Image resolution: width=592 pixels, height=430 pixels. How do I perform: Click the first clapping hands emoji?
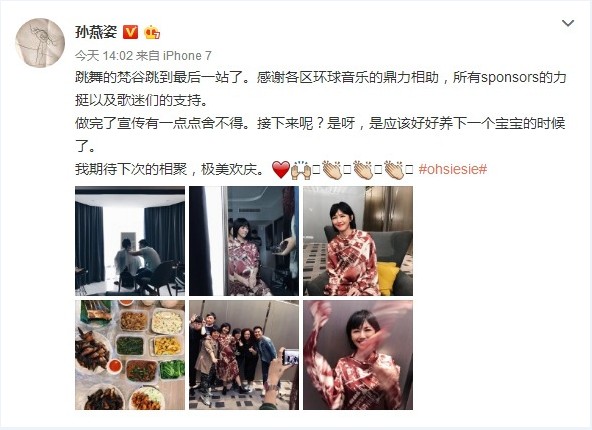(332, 170)
